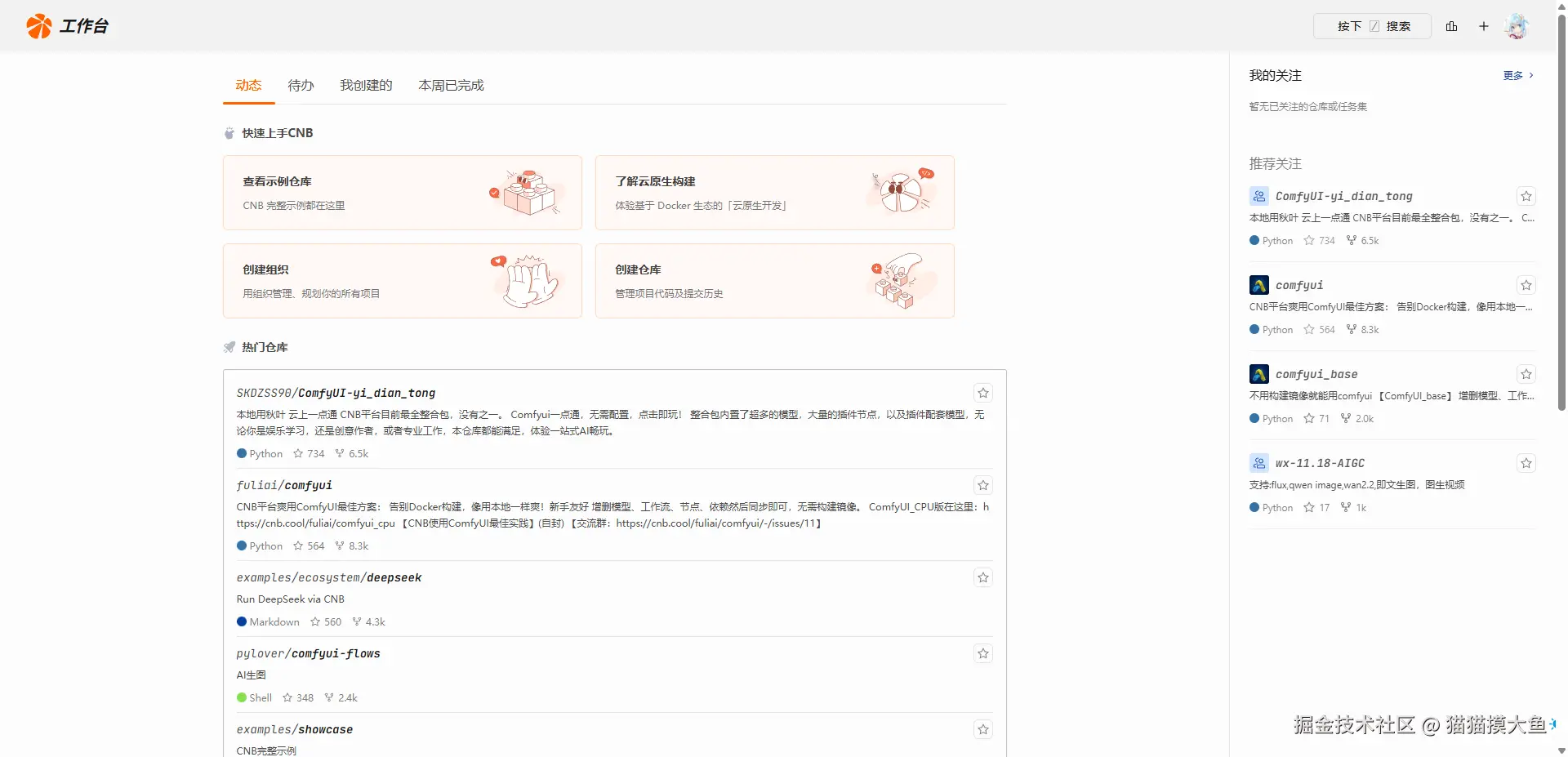Viewport: 1568px width, 757px height.
Task: Click the comfyui_base repository avatar icon
Action: 1259,374
